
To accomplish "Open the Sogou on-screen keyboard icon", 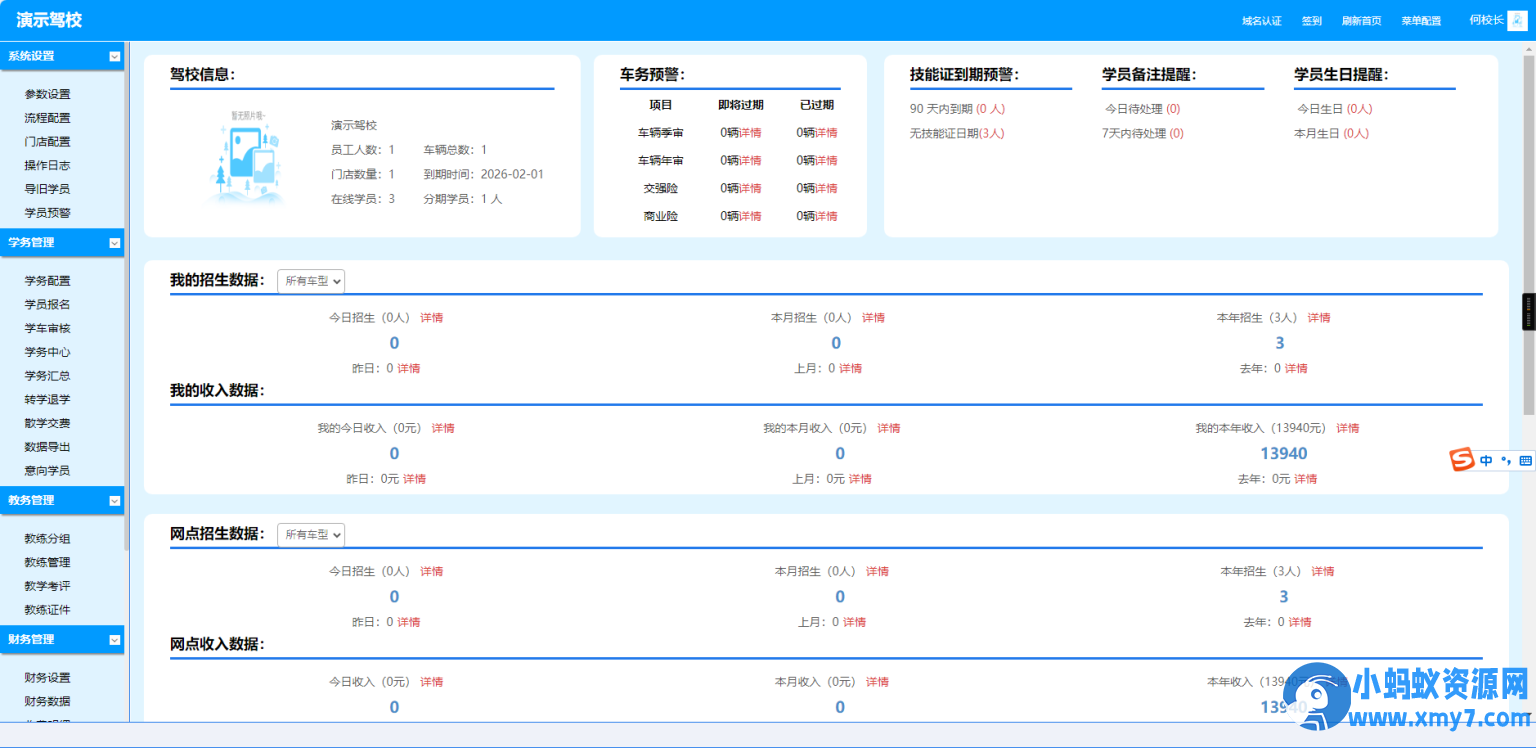I will tap(1524, 460).
